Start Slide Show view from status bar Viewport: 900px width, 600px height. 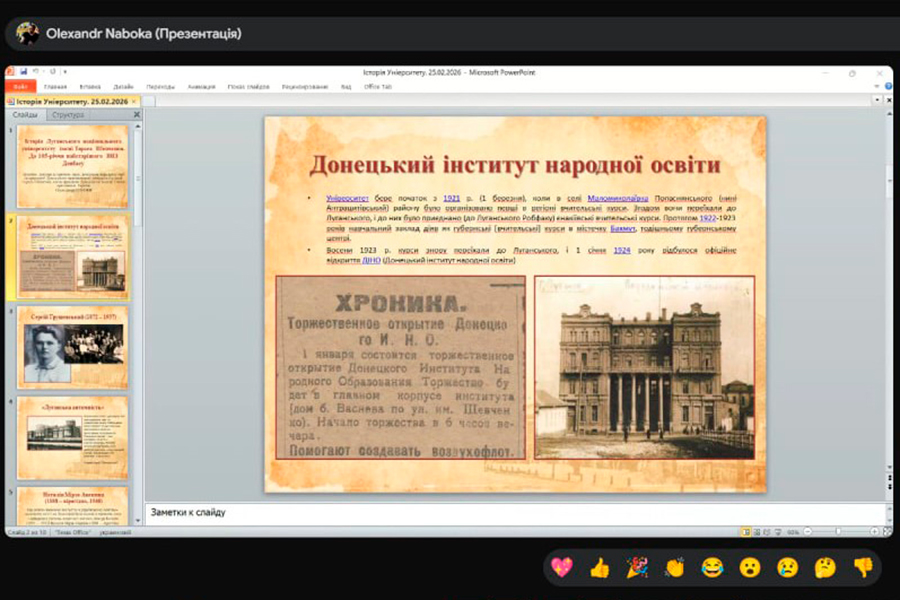[x=778, y=532]
